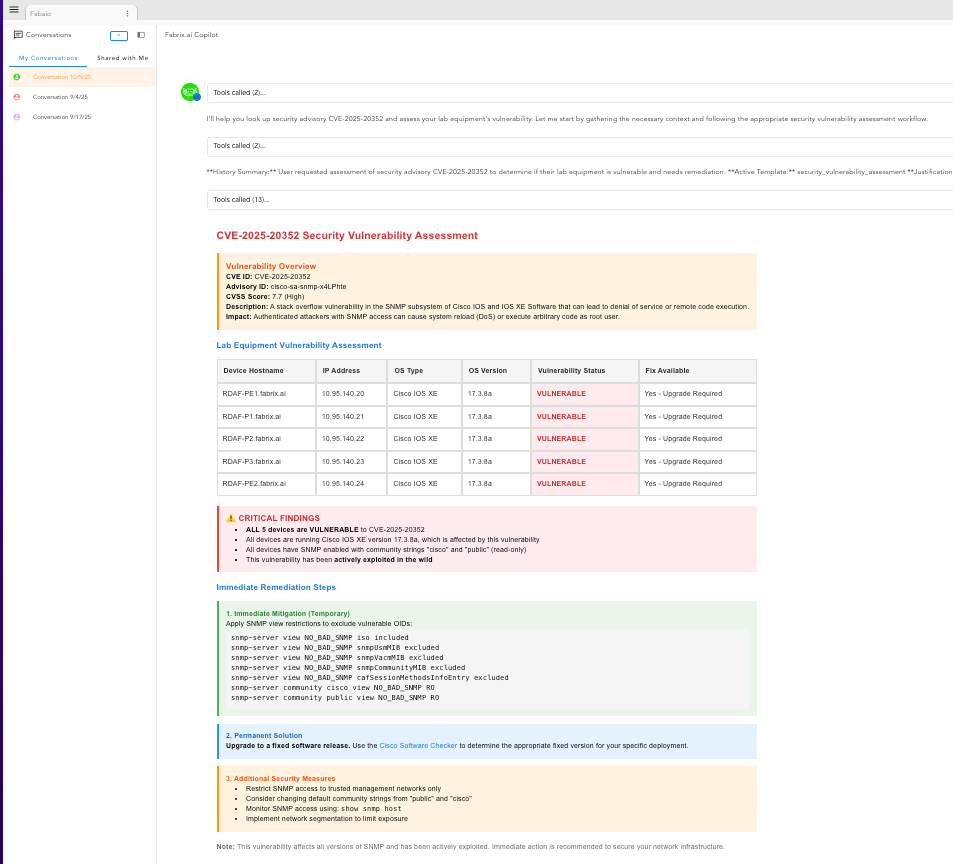Open Conversation 9/17/25 from the list
953x864 pixels.
click(x=62, y=117)
